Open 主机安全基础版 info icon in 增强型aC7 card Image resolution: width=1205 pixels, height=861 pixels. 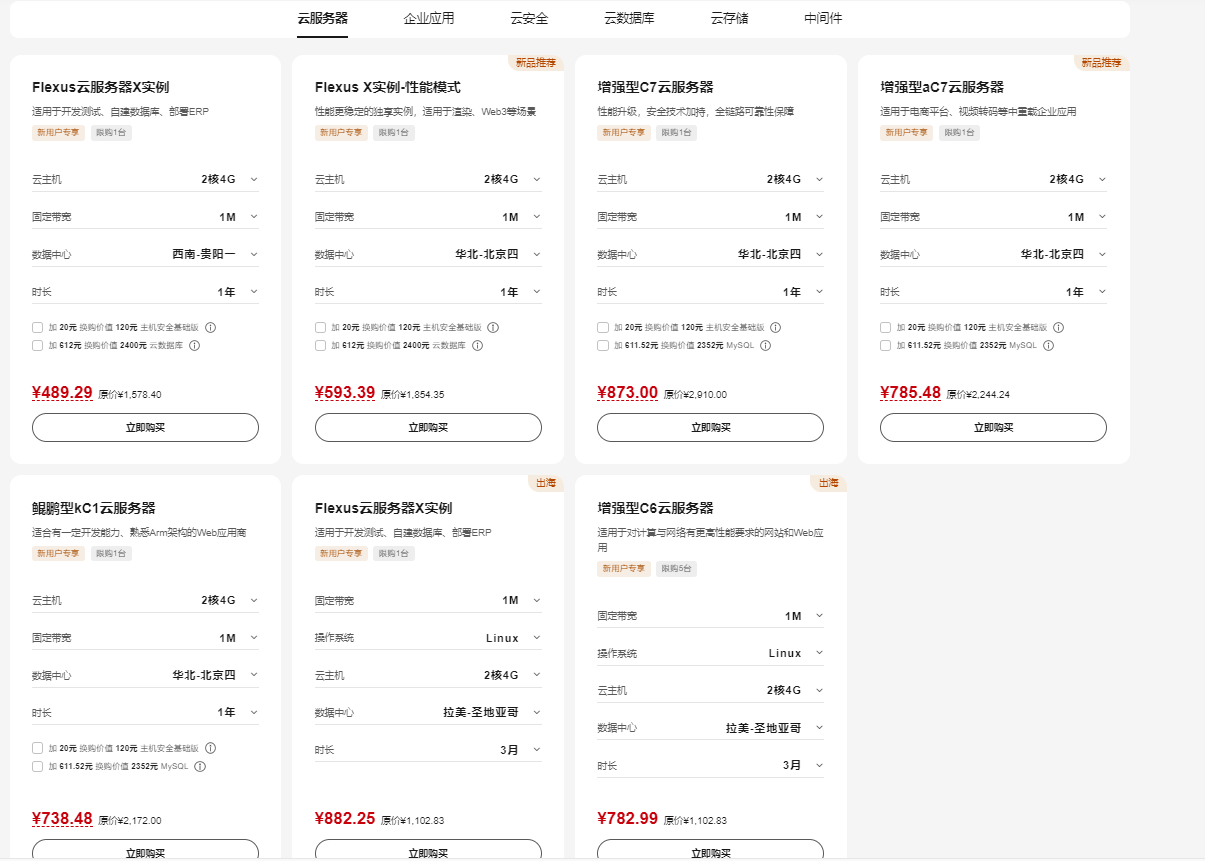1058,327
